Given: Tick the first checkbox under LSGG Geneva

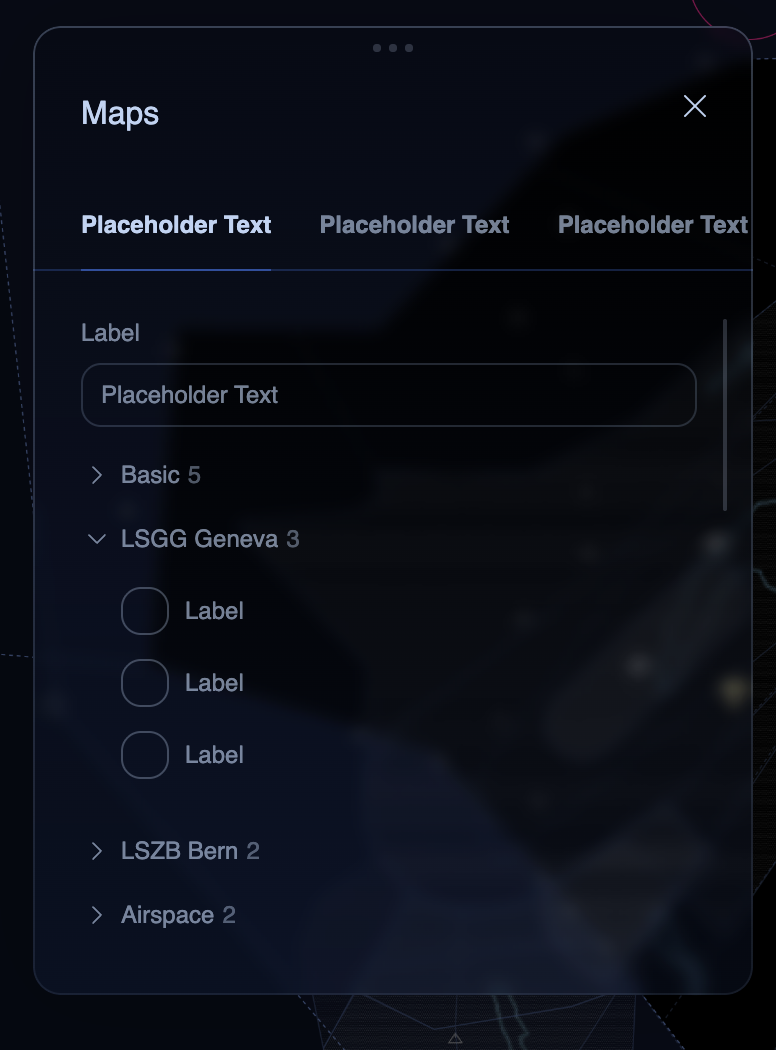Looking at the screenshot, I should click(x=145, y=611).
